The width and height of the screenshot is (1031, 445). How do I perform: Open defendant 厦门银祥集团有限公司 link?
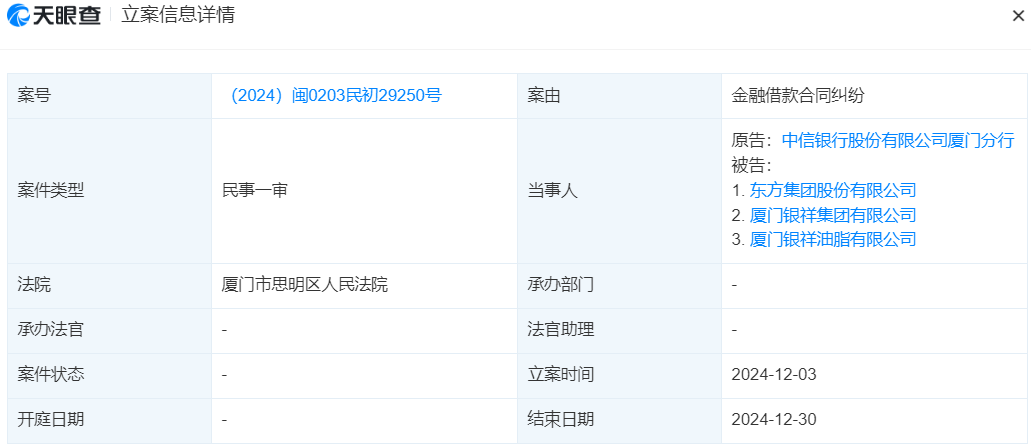coord(832,215)
